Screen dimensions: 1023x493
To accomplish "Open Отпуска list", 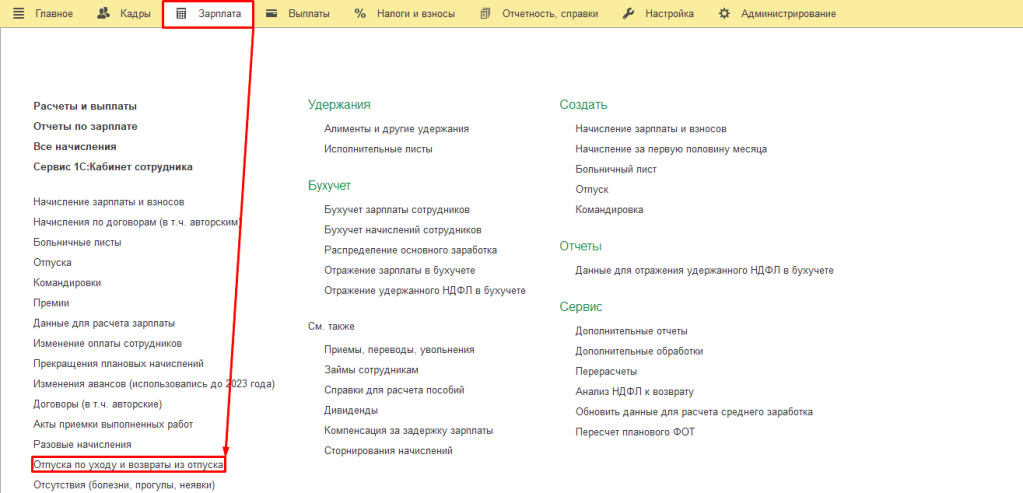I will (x=52, y=263).
